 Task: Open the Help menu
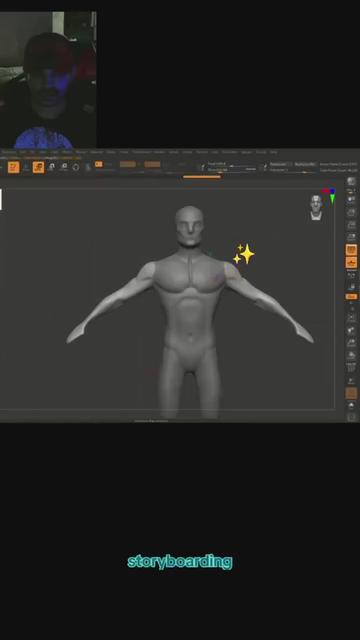coord(273,152)
